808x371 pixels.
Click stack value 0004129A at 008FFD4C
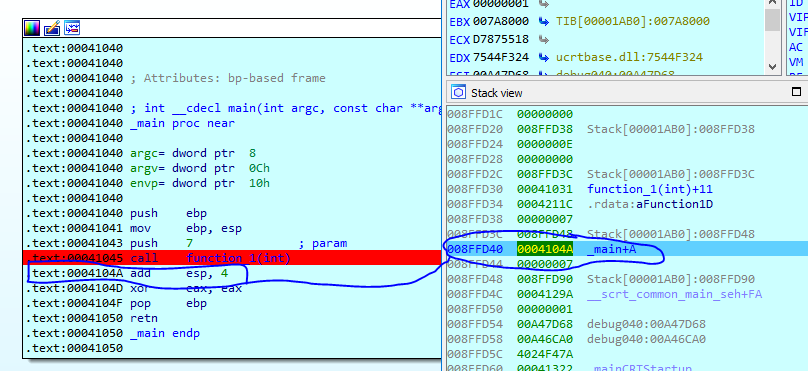point(545,294)
